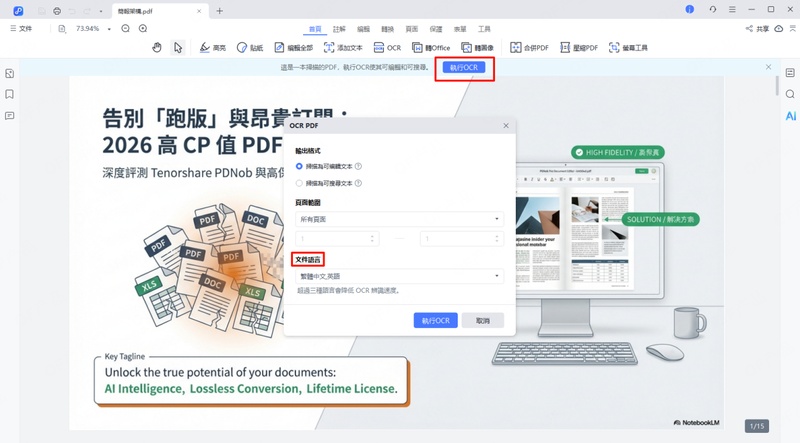The image size is (800, 443).
Task: Choose the convert to image tool
Action: pos(477,47)
